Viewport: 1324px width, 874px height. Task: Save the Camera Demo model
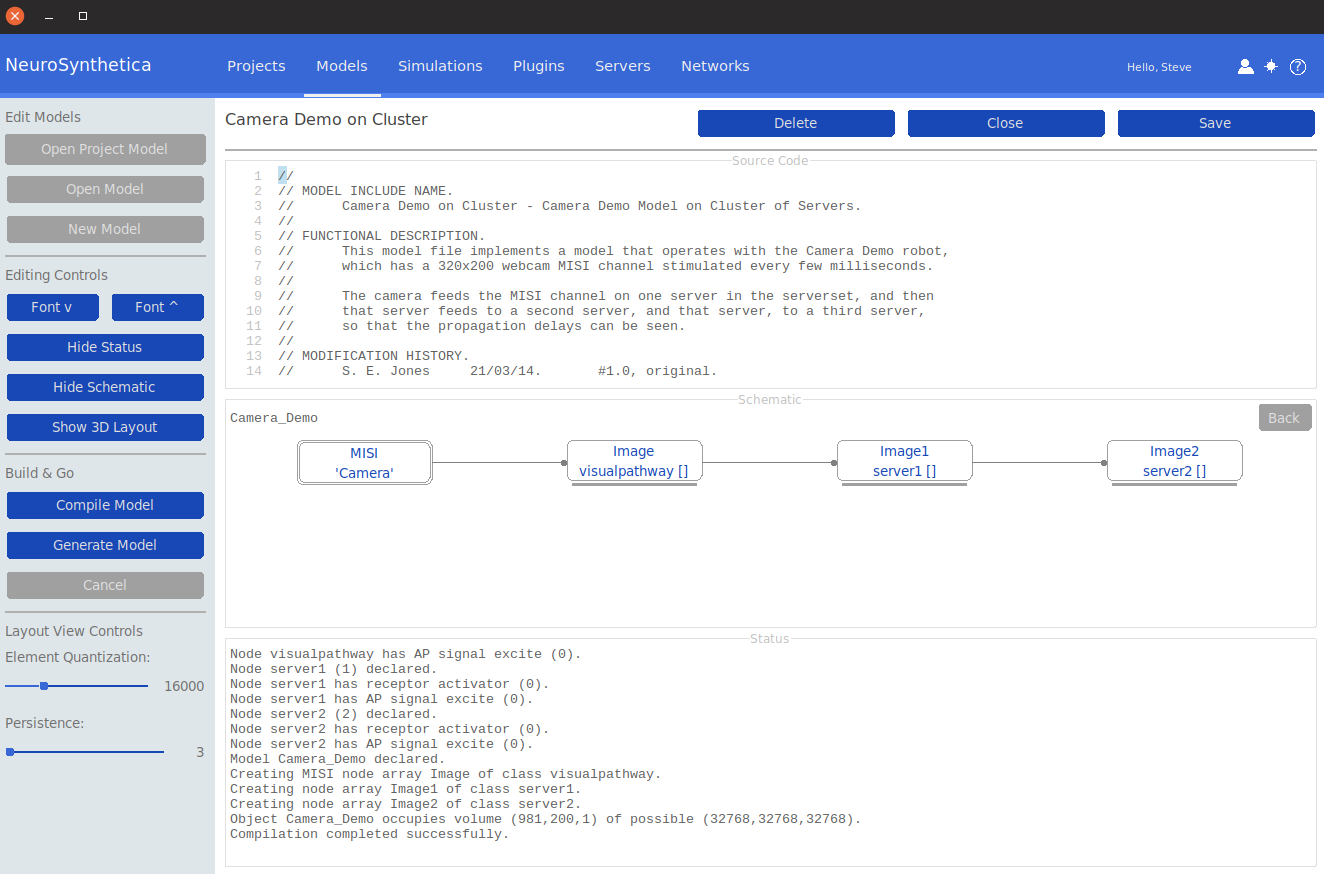coord(1215,123)
